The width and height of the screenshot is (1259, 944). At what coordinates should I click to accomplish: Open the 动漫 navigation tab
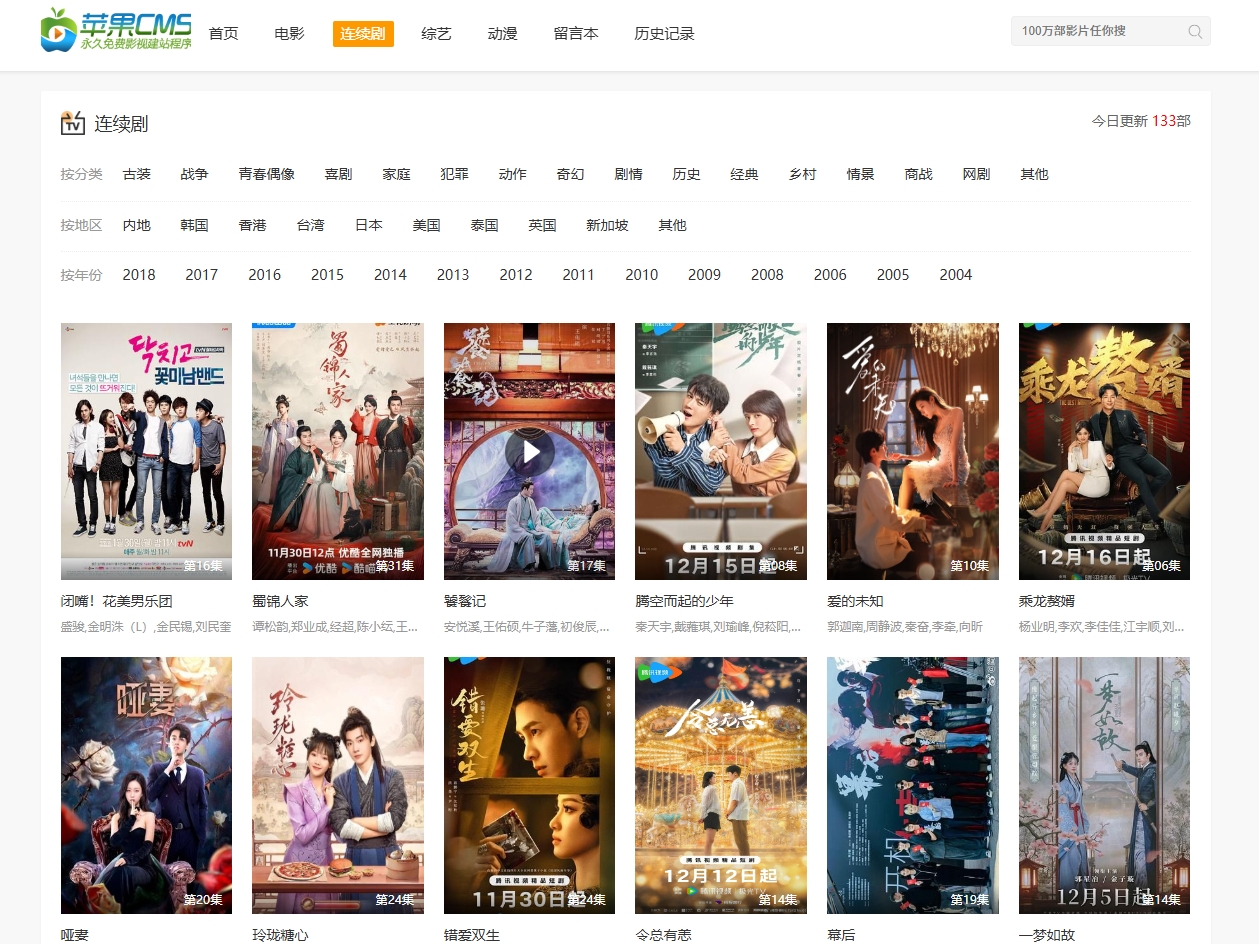click(x=503, y=34)
